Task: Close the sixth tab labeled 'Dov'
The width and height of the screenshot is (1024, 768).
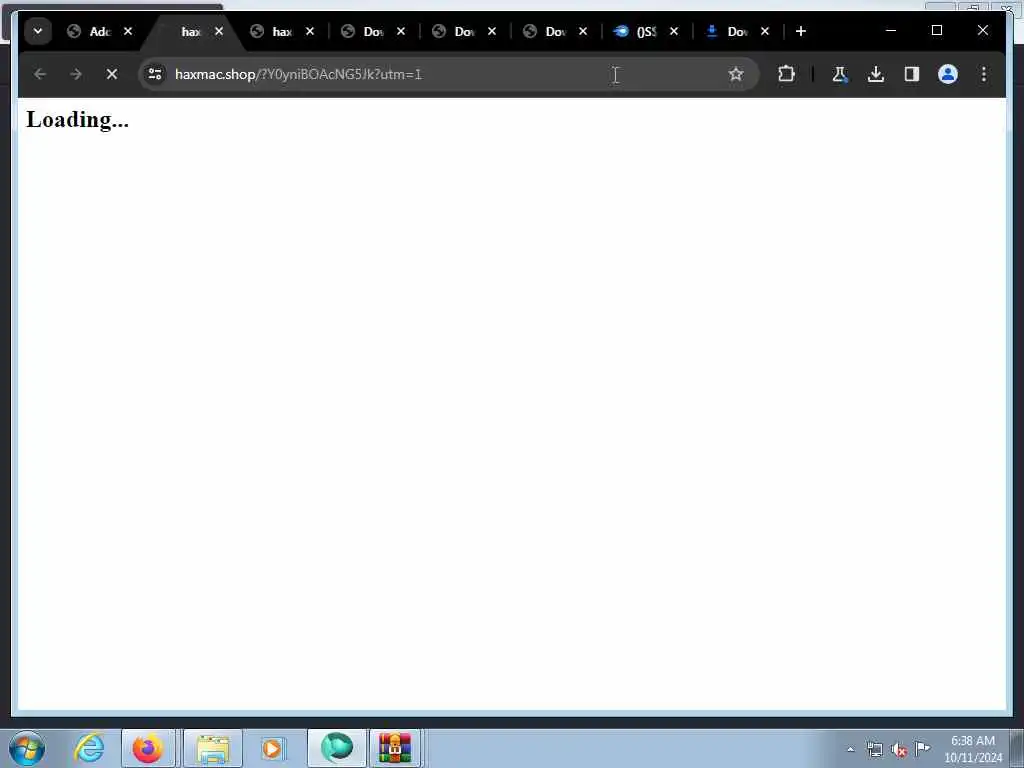Action: (x=583, y=31)
